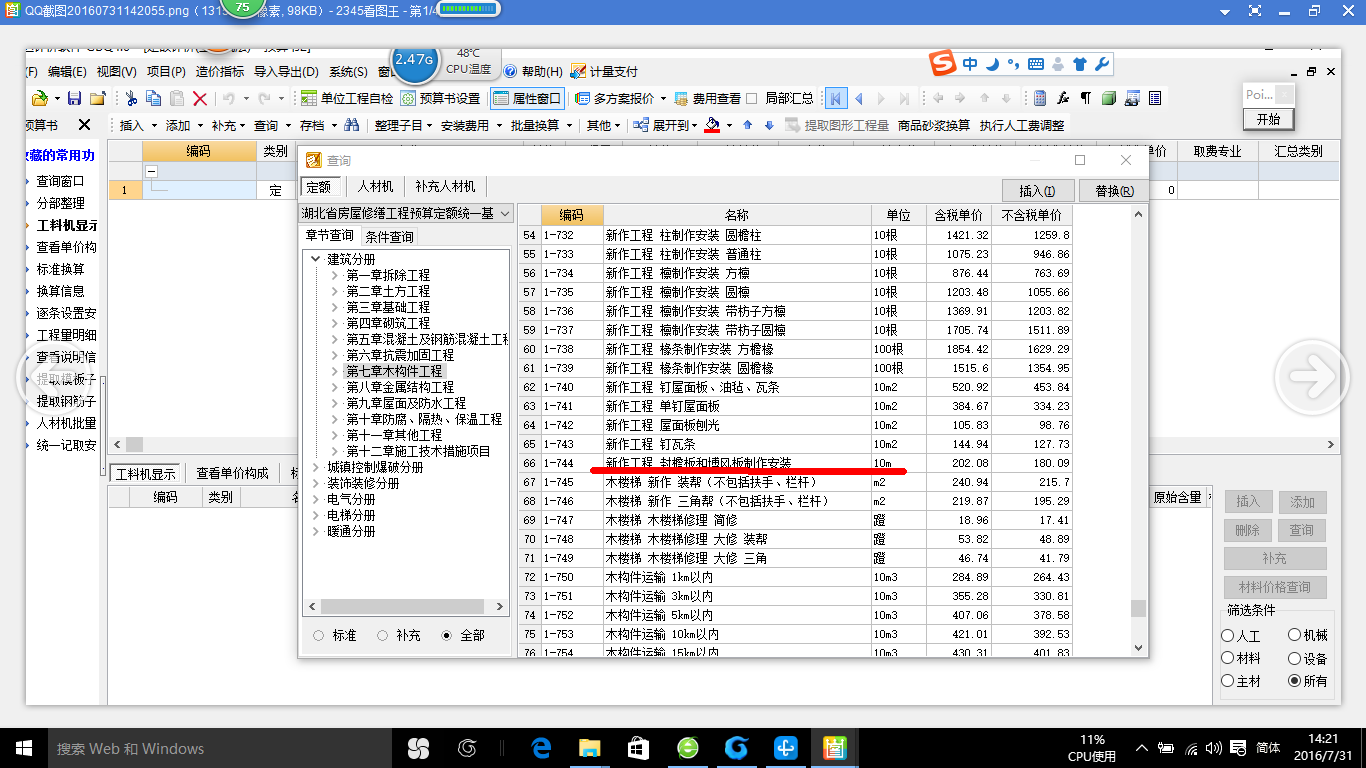This screenshot has width=1366, height=768.
Task: Select the 材料 filter radio button
Action: click(1227, 659)
